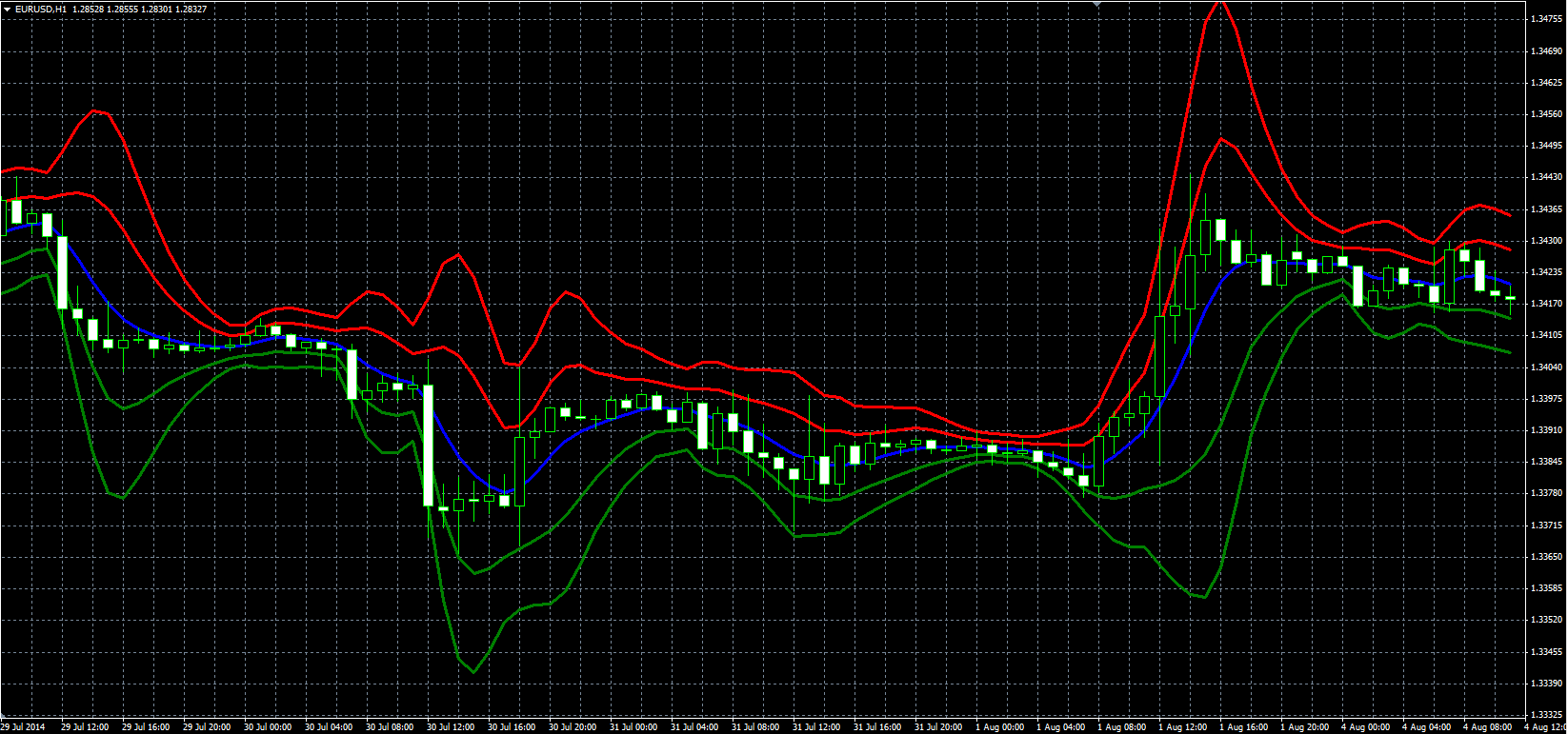Click the 1 Aug 08:00 time label
Image resolution: width=1568 pixels, height=734 pixels.
[x=1121, y=727]
